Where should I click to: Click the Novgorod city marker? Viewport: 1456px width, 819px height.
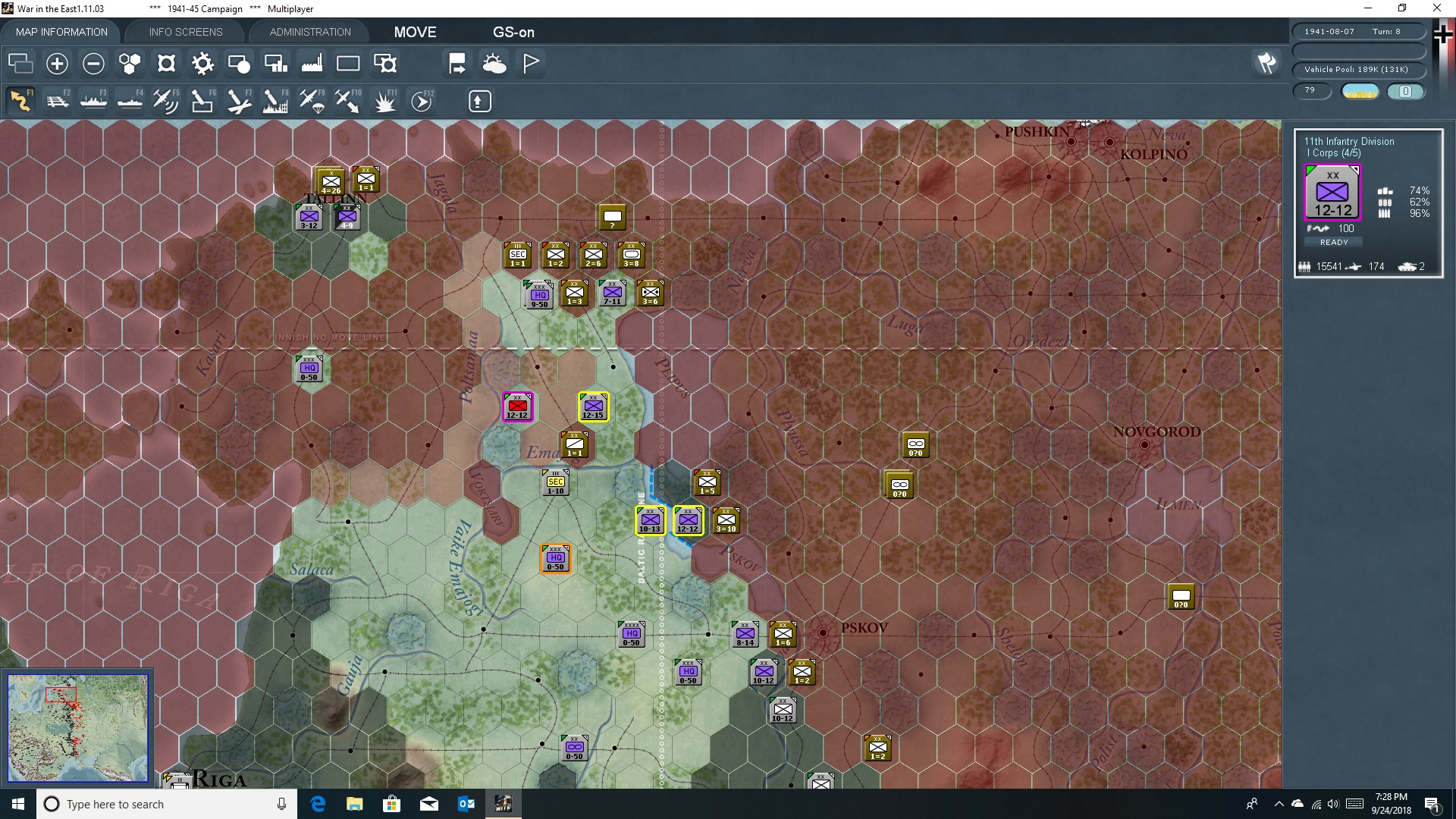[1144, 445]
